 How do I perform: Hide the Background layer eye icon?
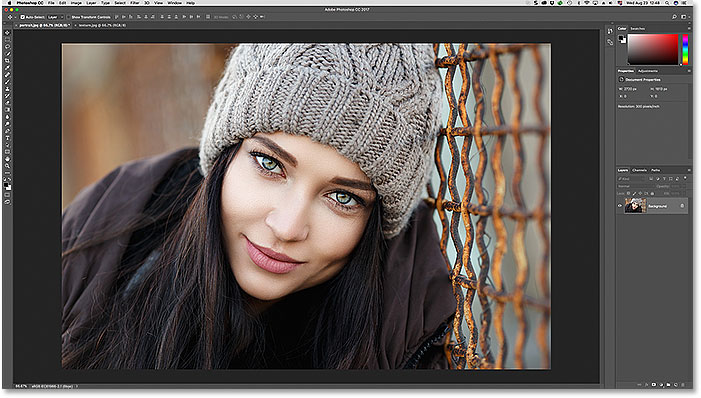tap(620, 206)
